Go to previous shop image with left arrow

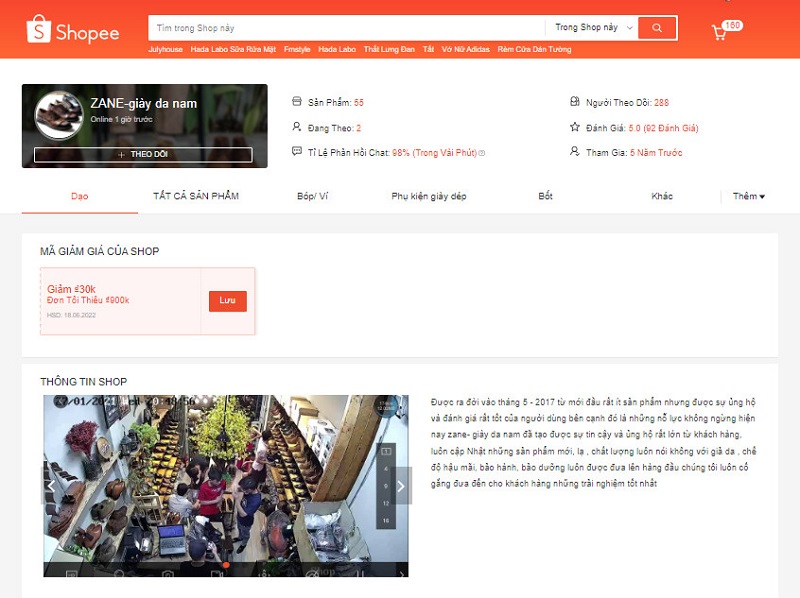[x=50, y=486]
